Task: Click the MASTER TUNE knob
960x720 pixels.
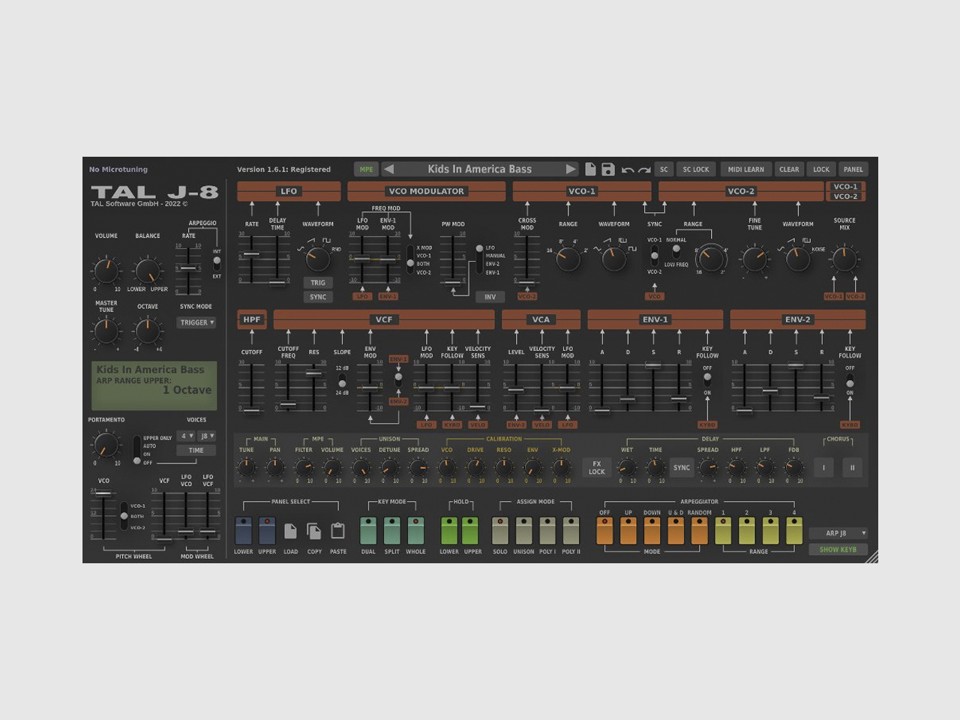Action: click(x=106, y=331)
